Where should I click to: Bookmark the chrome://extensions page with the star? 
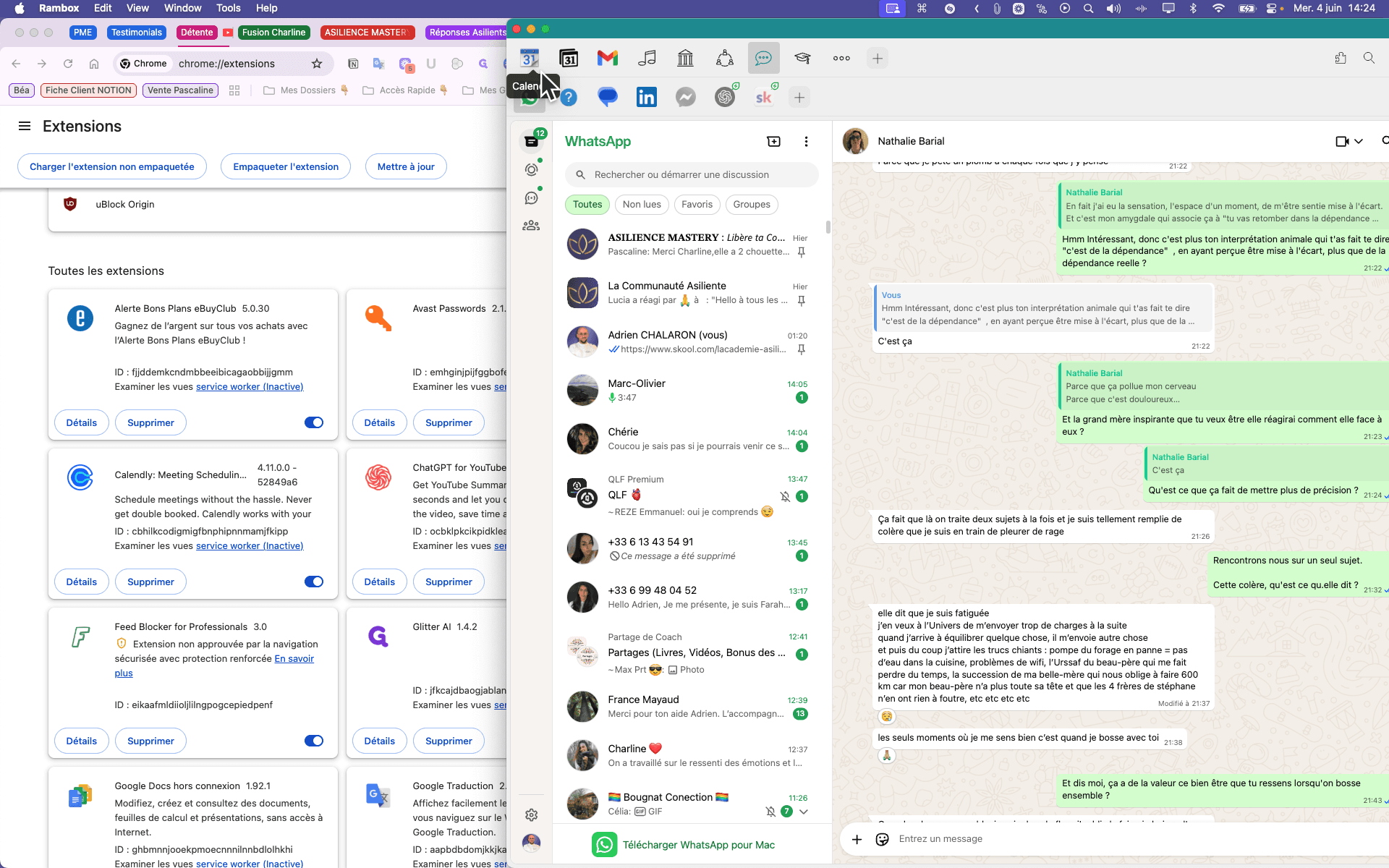coord(317,64)
